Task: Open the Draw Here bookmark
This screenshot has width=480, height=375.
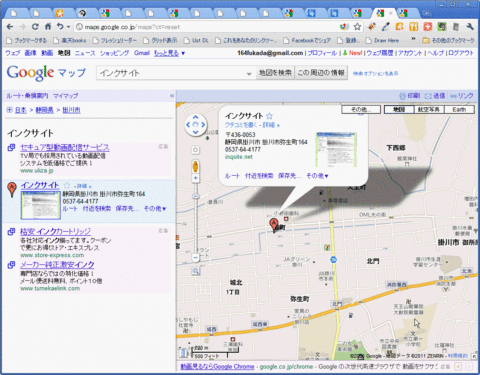Action: 383,40
